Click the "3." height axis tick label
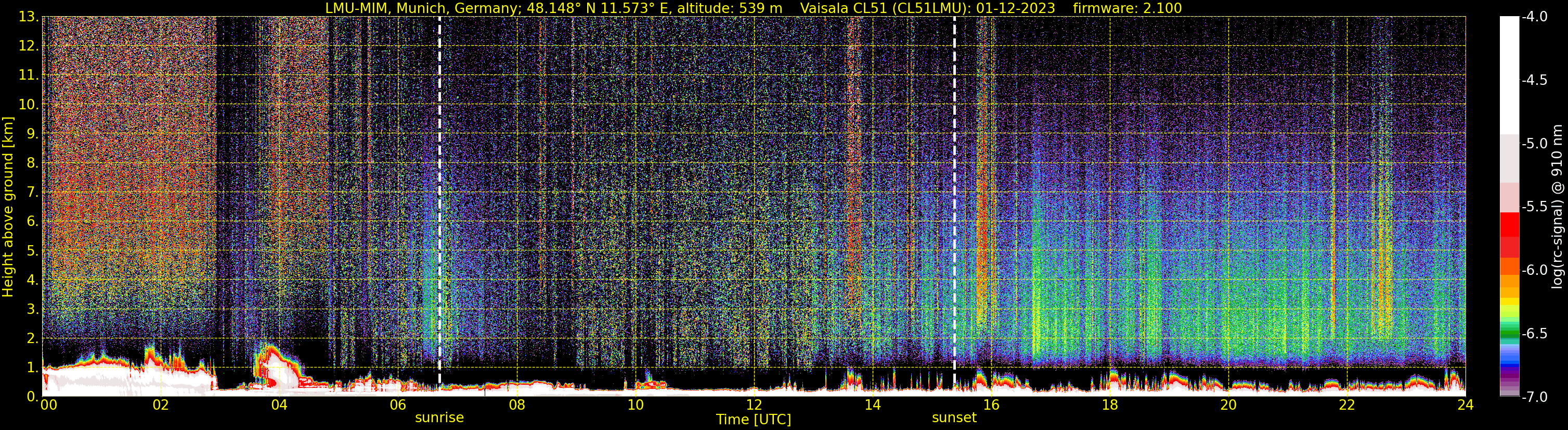 click(x=33, y=309)
